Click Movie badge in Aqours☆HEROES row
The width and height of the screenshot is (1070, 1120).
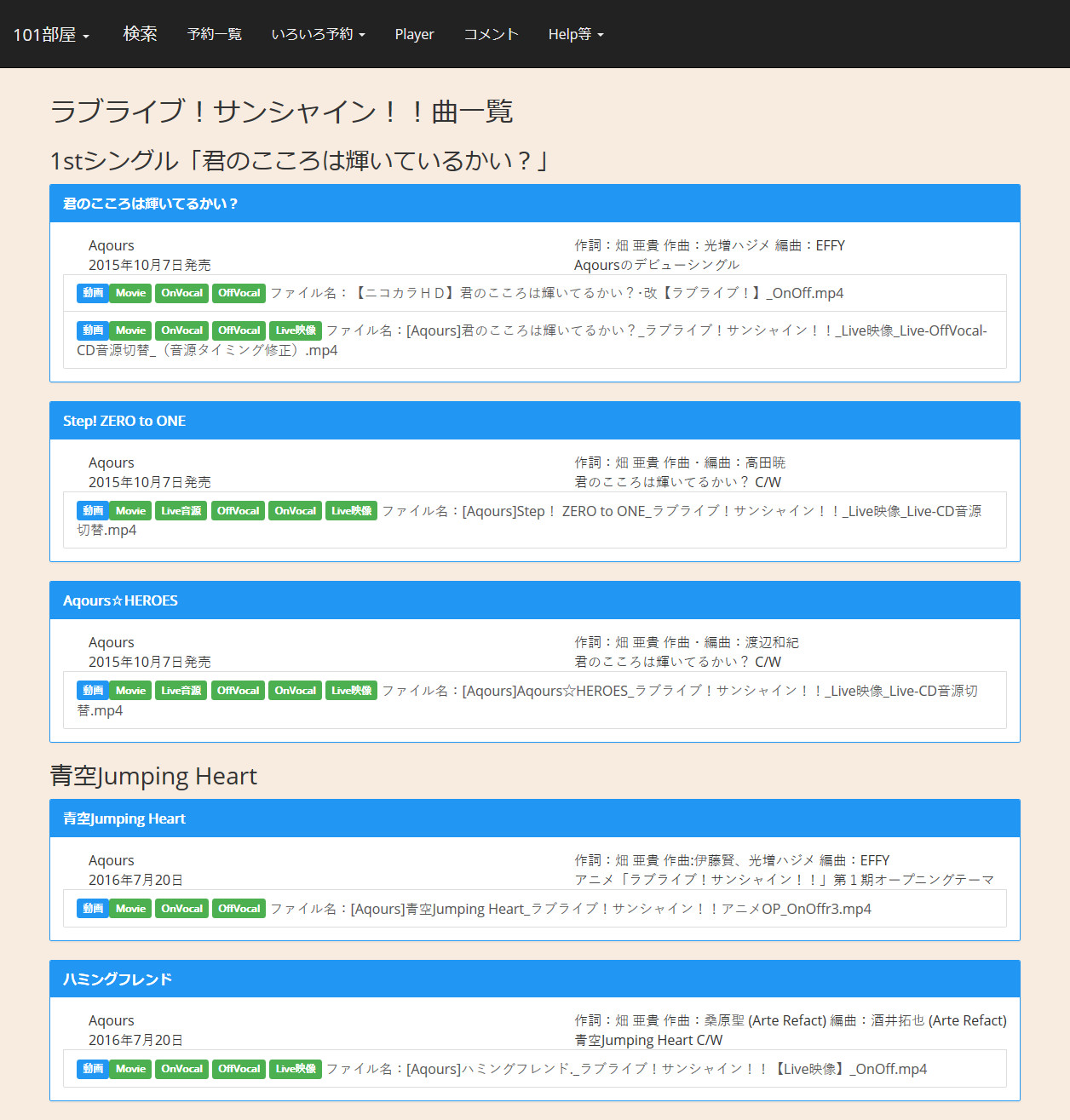click(130, 691)
